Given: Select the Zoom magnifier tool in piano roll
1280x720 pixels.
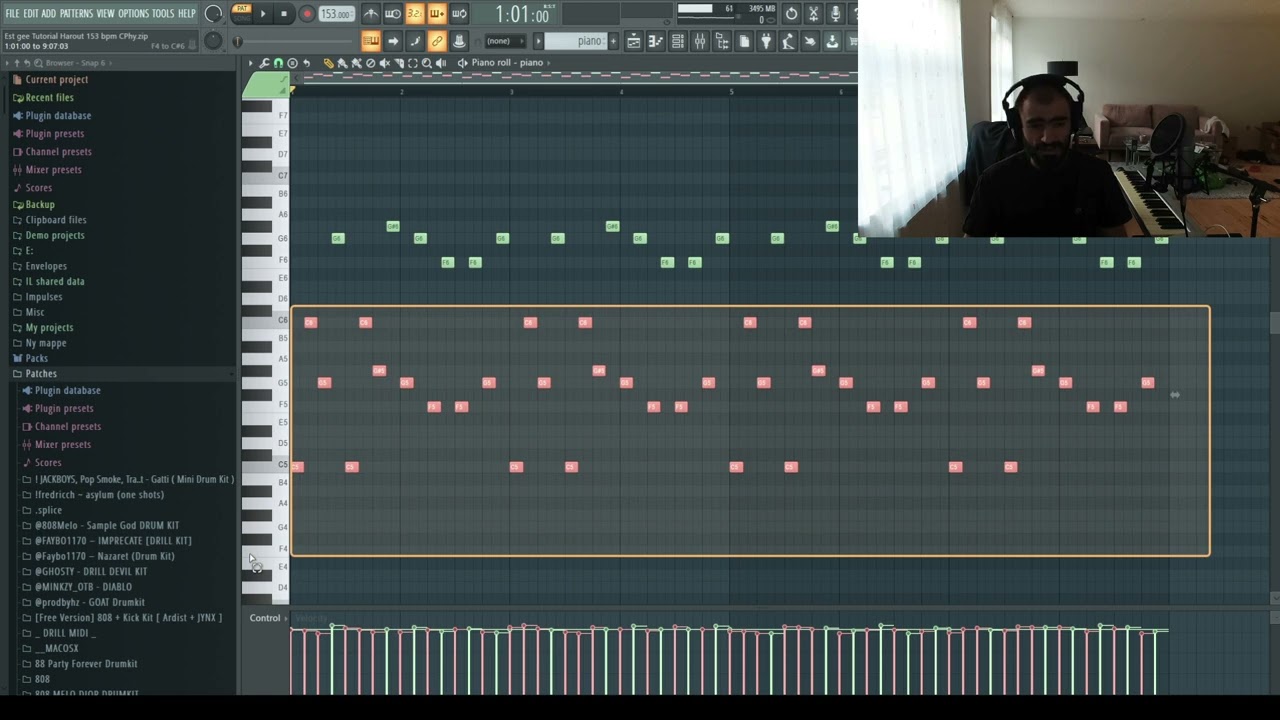Looking at the screenshot, I should pos(426,63).
